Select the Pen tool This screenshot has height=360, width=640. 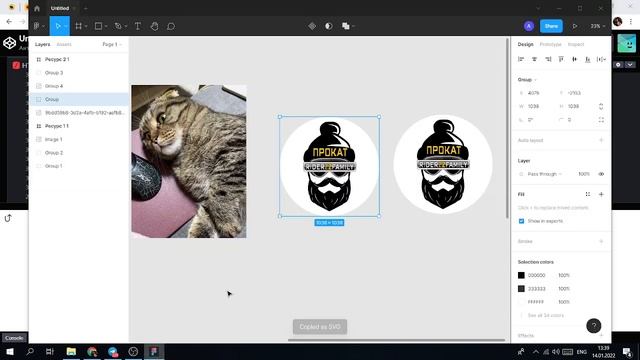(x=118, y=26)
